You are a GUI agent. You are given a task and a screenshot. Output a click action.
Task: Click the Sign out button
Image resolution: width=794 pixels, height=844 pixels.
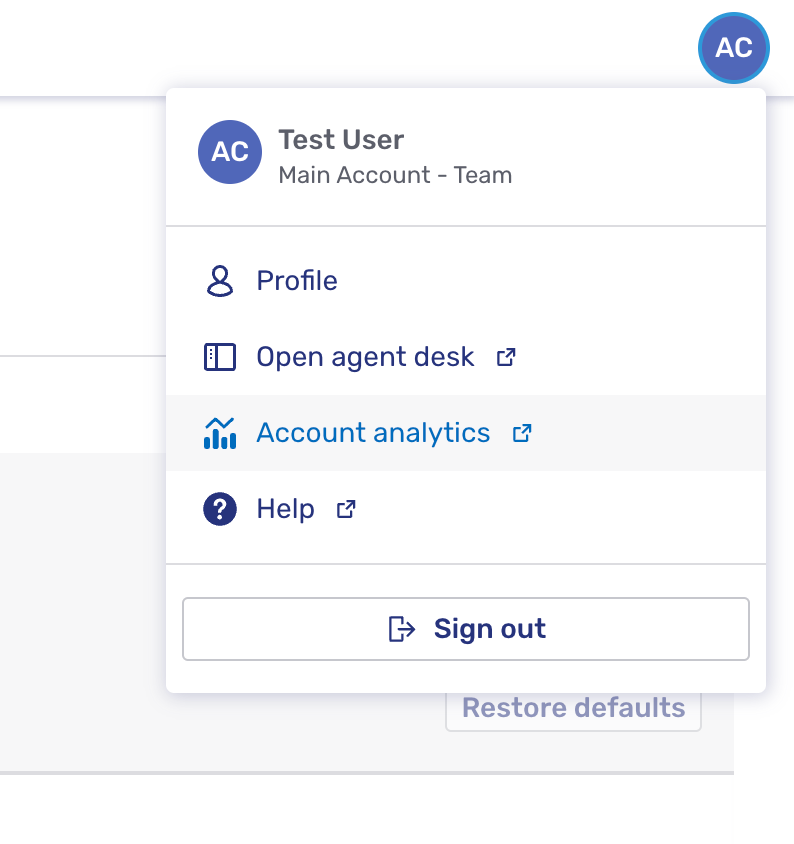[466, 628]
